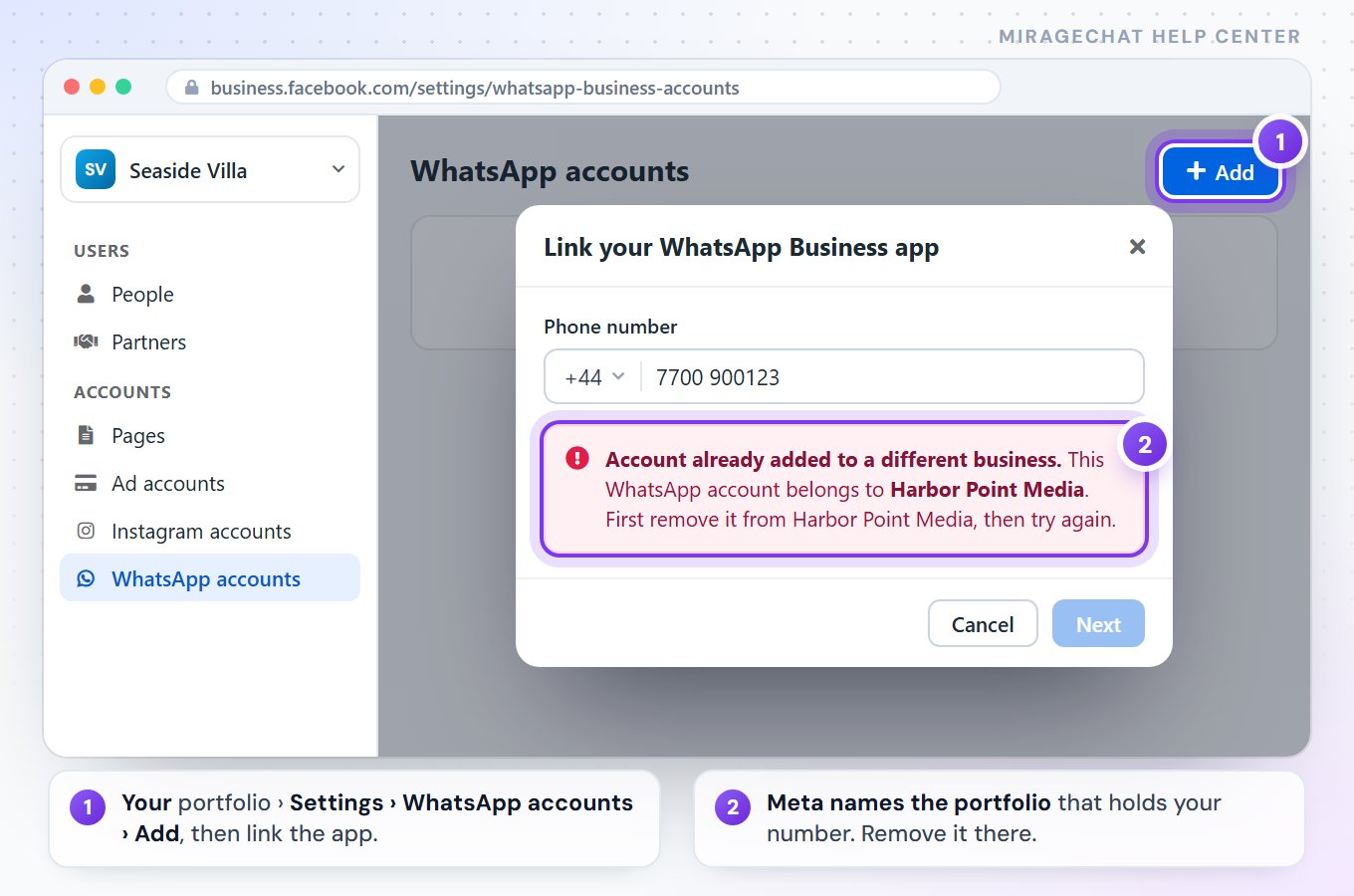Click the red error alert icon
This screenshot has width=1354, height=896.
(576, 458)
